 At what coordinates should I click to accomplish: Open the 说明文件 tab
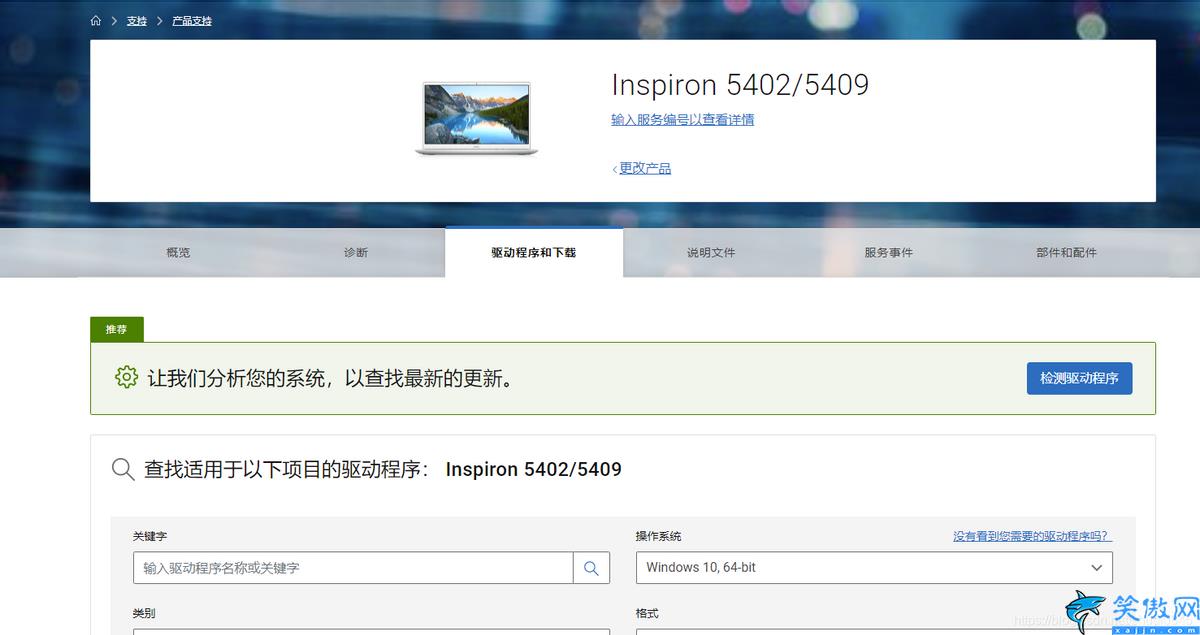(711, 253)
